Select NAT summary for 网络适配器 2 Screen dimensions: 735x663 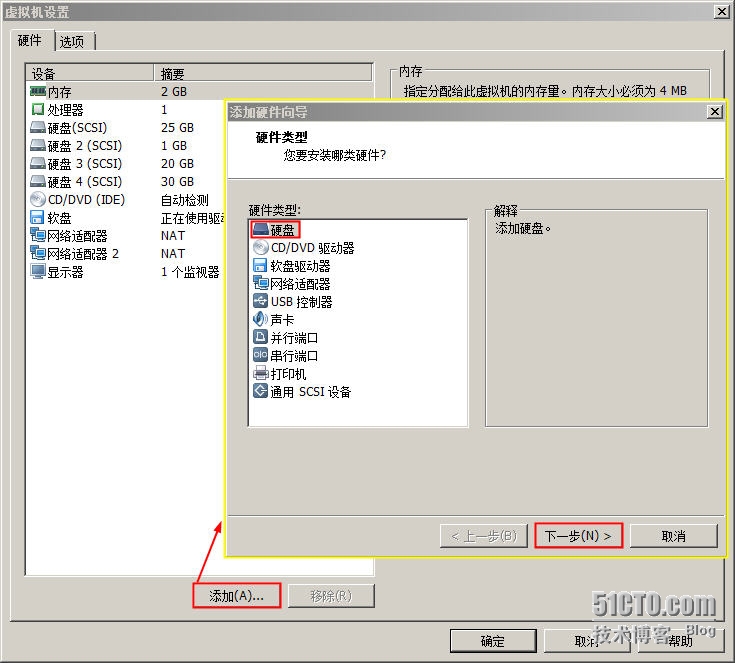173,254
